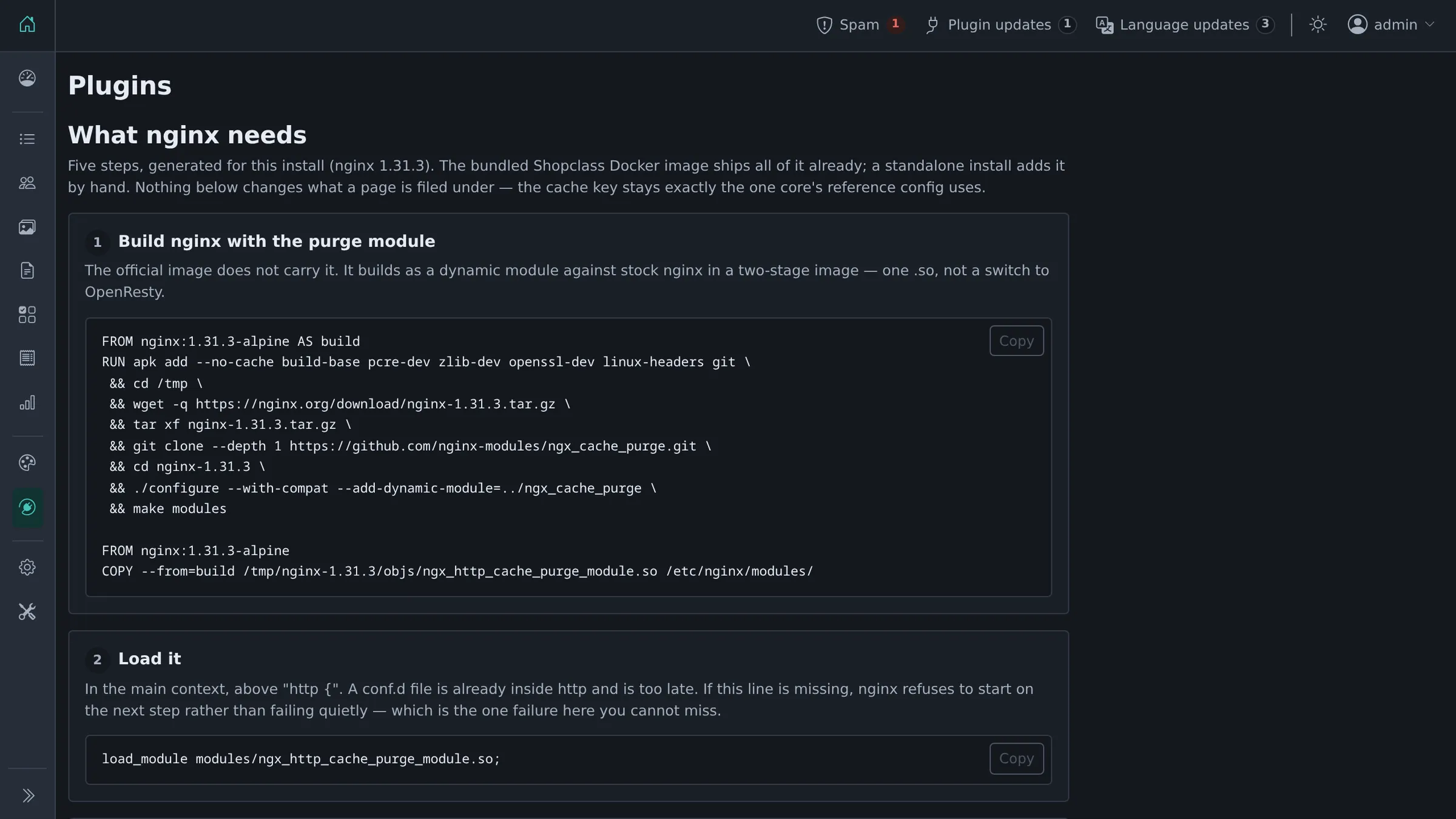This screenshot has height=819, width=1456.
Task: Click the 'What nginx needs' heading
Action: 187,135
